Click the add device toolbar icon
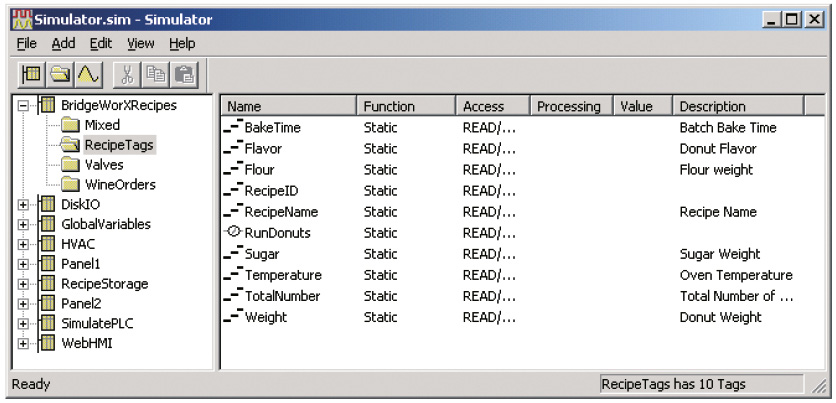This screenshot has width=836, height=403. 31,75
